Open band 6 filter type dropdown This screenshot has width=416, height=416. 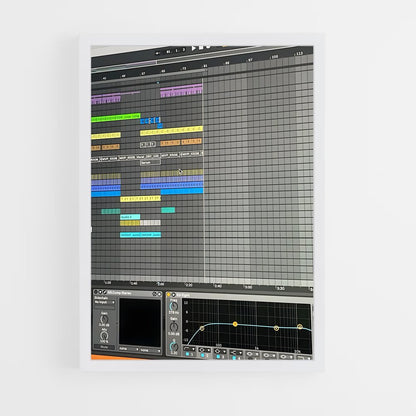269,355
